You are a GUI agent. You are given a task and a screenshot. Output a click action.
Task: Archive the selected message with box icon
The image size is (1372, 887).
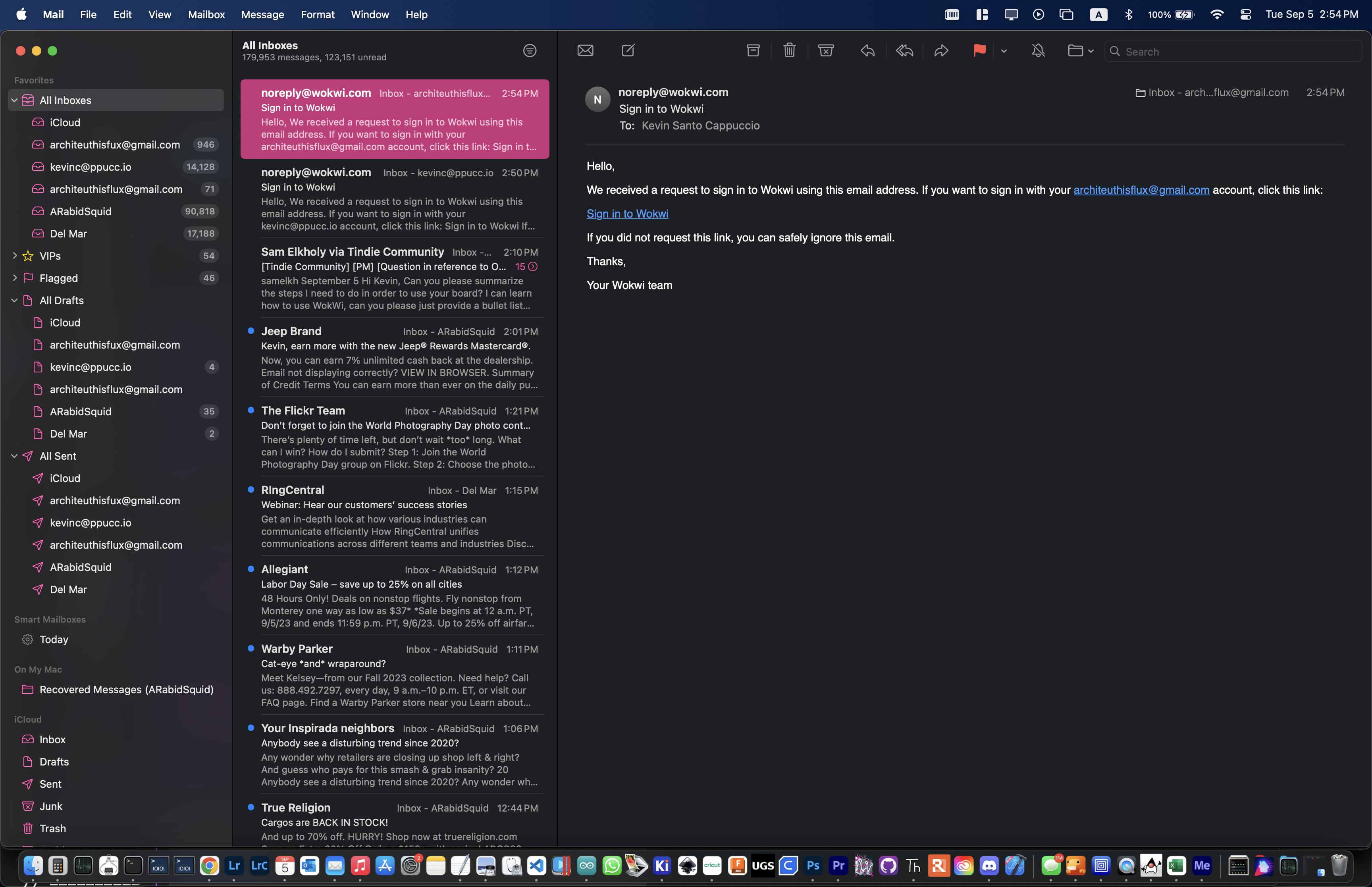point(753,51)
